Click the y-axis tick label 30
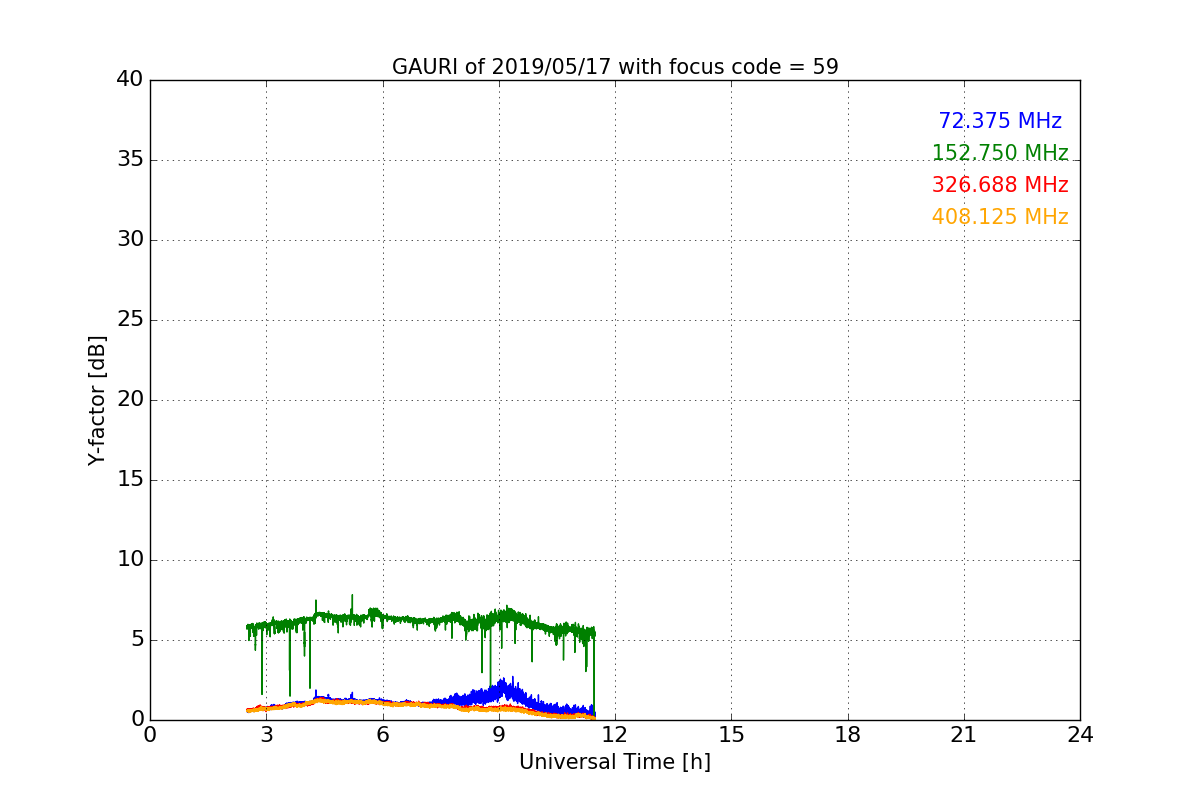The width and height of the screenshot is (1200, 800). pyautogui.click(x=130, y=240)
